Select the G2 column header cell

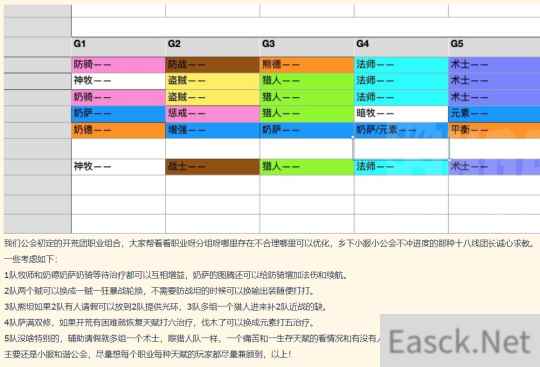point(212,47)
